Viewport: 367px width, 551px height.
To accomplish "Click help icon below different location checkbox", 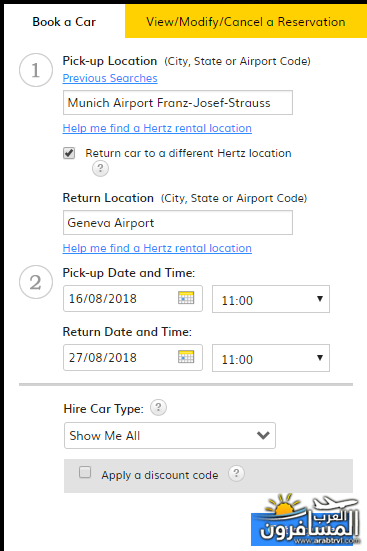I will coord(100,168).
